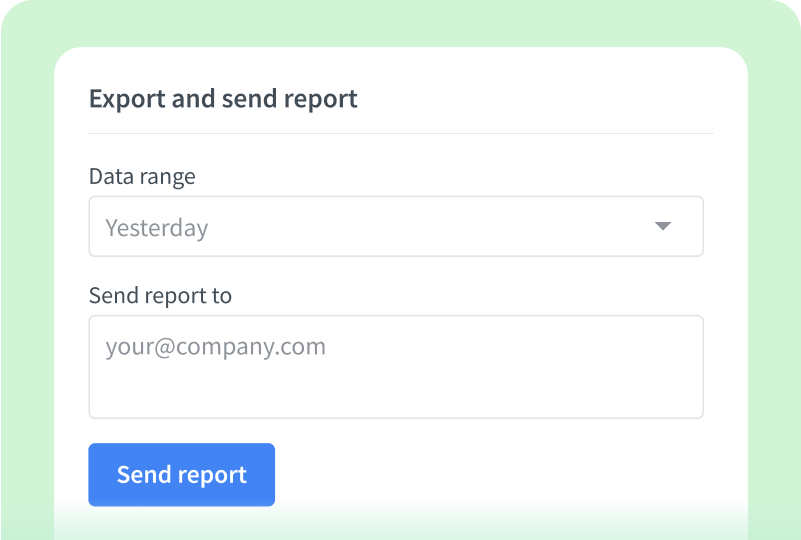Click the your@company.com placeholder text
The image size is (801, 540).
coord(216,347)
